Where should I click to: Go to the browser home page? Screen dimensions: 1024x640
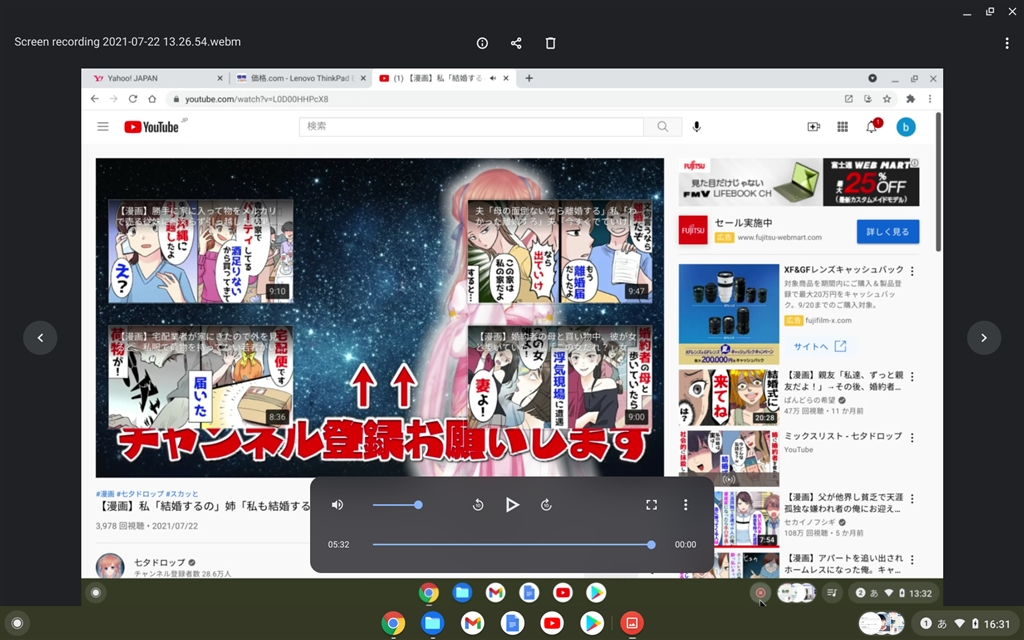pos(152,99)
